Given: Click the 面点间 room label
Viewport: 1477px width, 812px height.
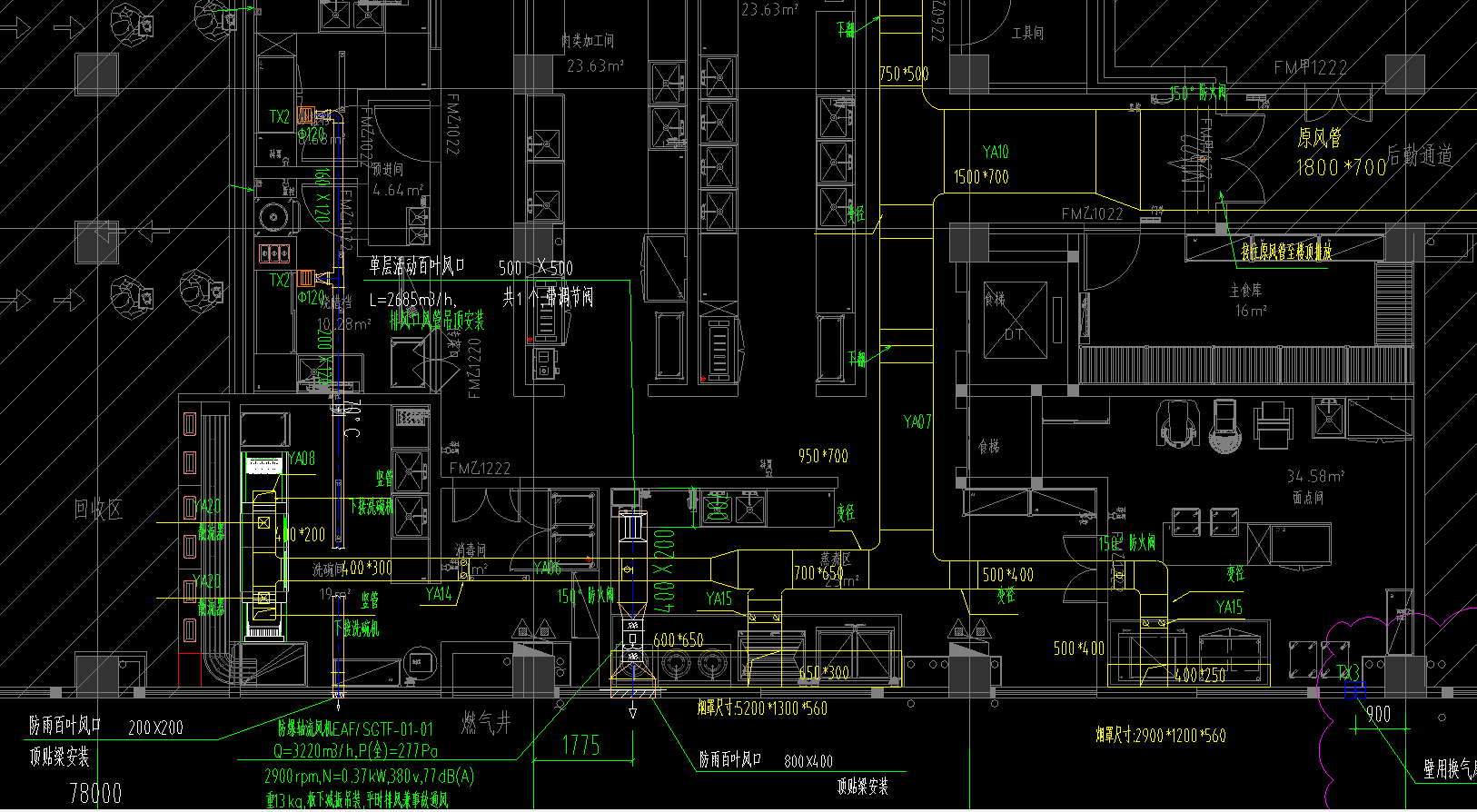Looking at the screenshot, I should pos(1308,498).
